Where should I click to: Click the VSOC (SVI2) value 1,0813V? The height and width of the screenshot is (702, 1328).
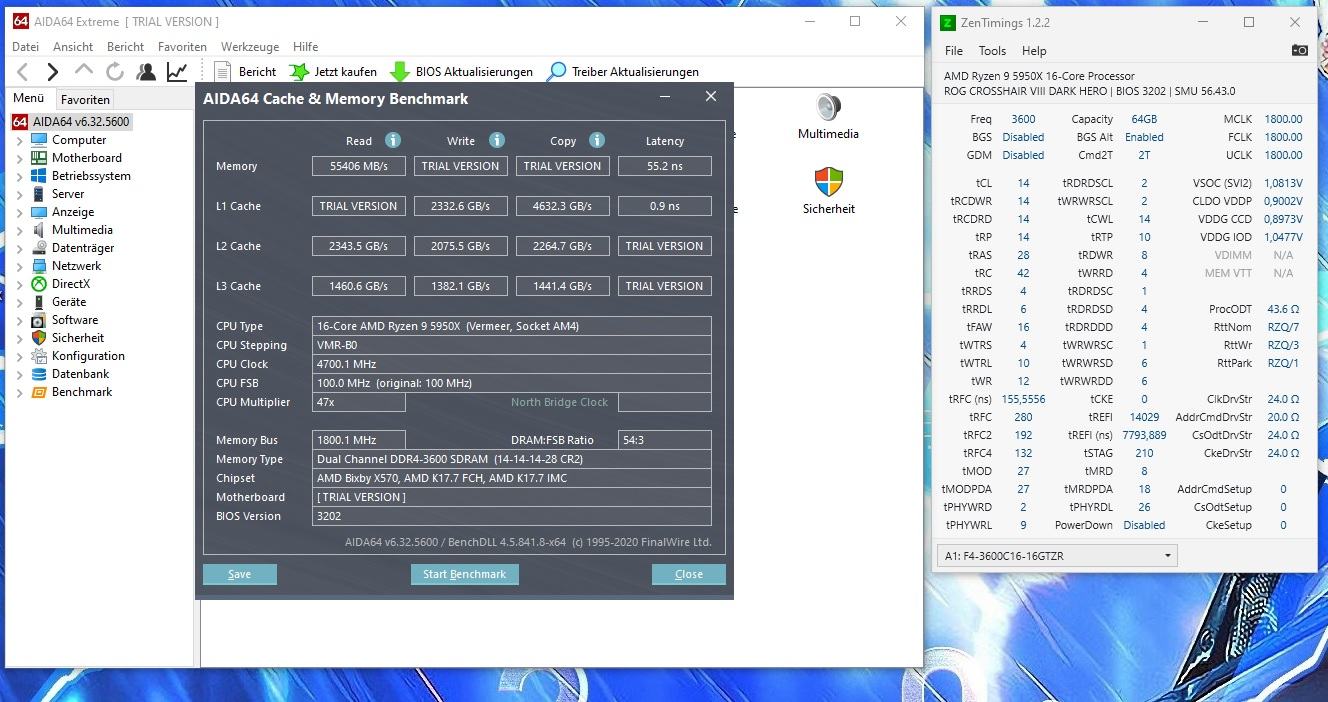(1282, 183)
